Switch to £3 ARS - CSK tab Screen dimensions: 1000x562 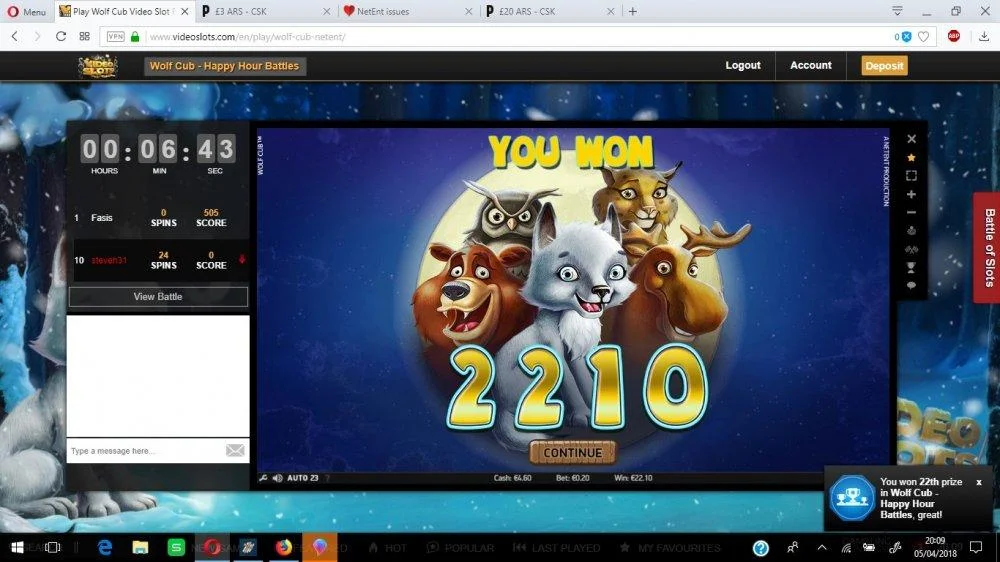[x=265, y=11]
